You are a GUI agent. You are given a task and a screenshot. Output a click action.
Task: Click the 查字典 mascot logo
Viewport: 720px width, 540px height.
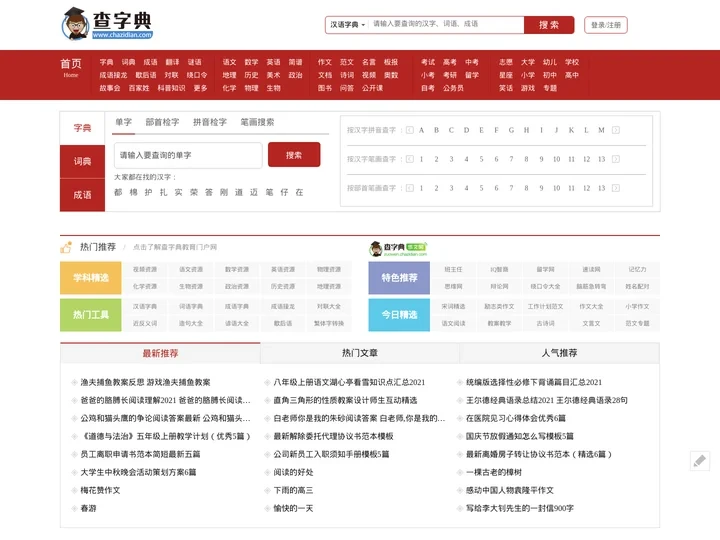pos(107,24)
